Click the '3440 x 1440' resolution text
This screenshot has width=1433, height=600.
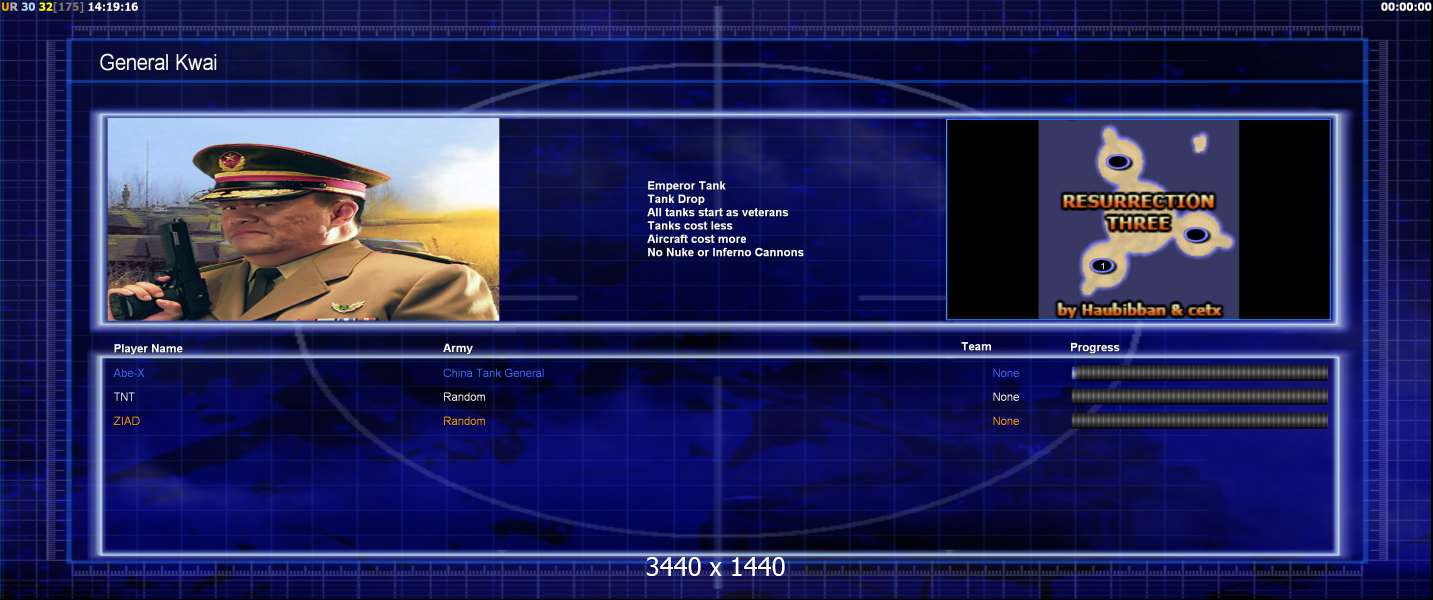tap(716, 567)
